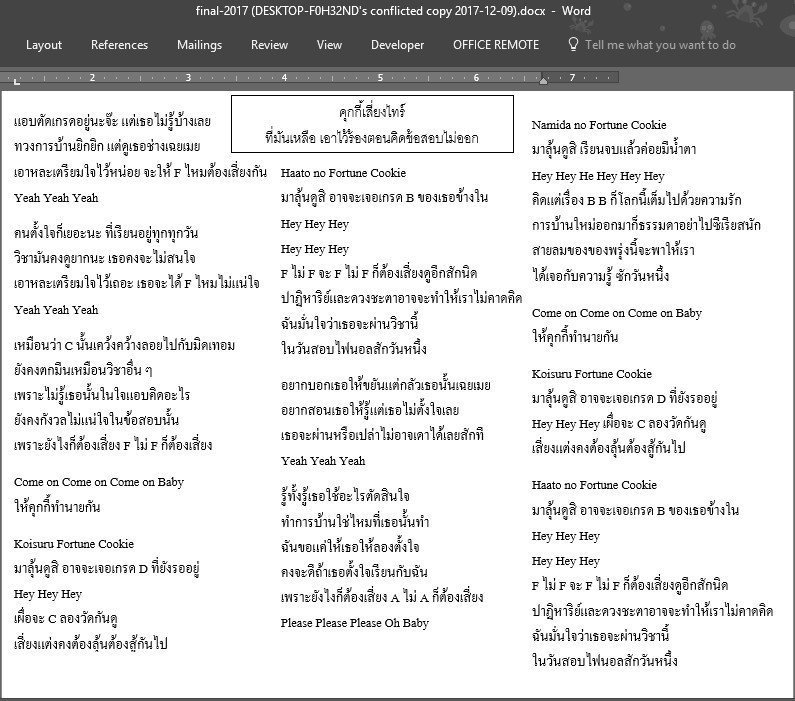Open the OFFICE REMOTE tab
This screenshot has height=701, width=795.
(496, 45)
